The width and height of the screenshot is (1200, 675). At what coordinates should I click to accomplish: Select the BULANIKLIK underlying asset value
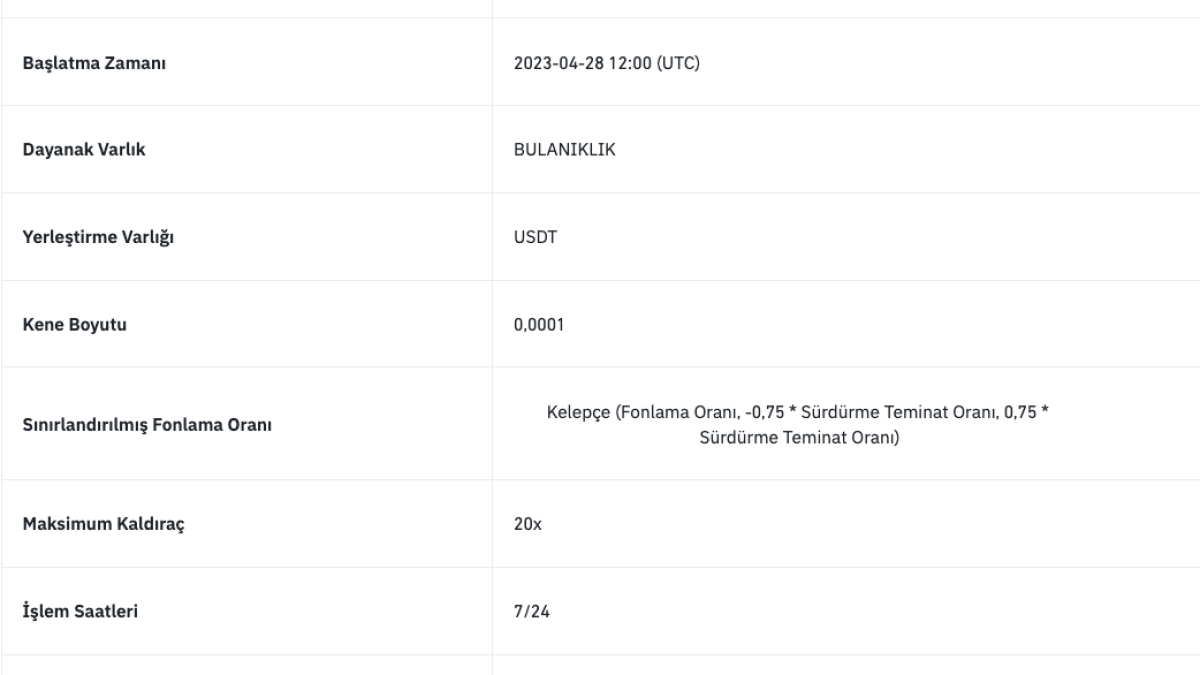(x=564, y=151)
